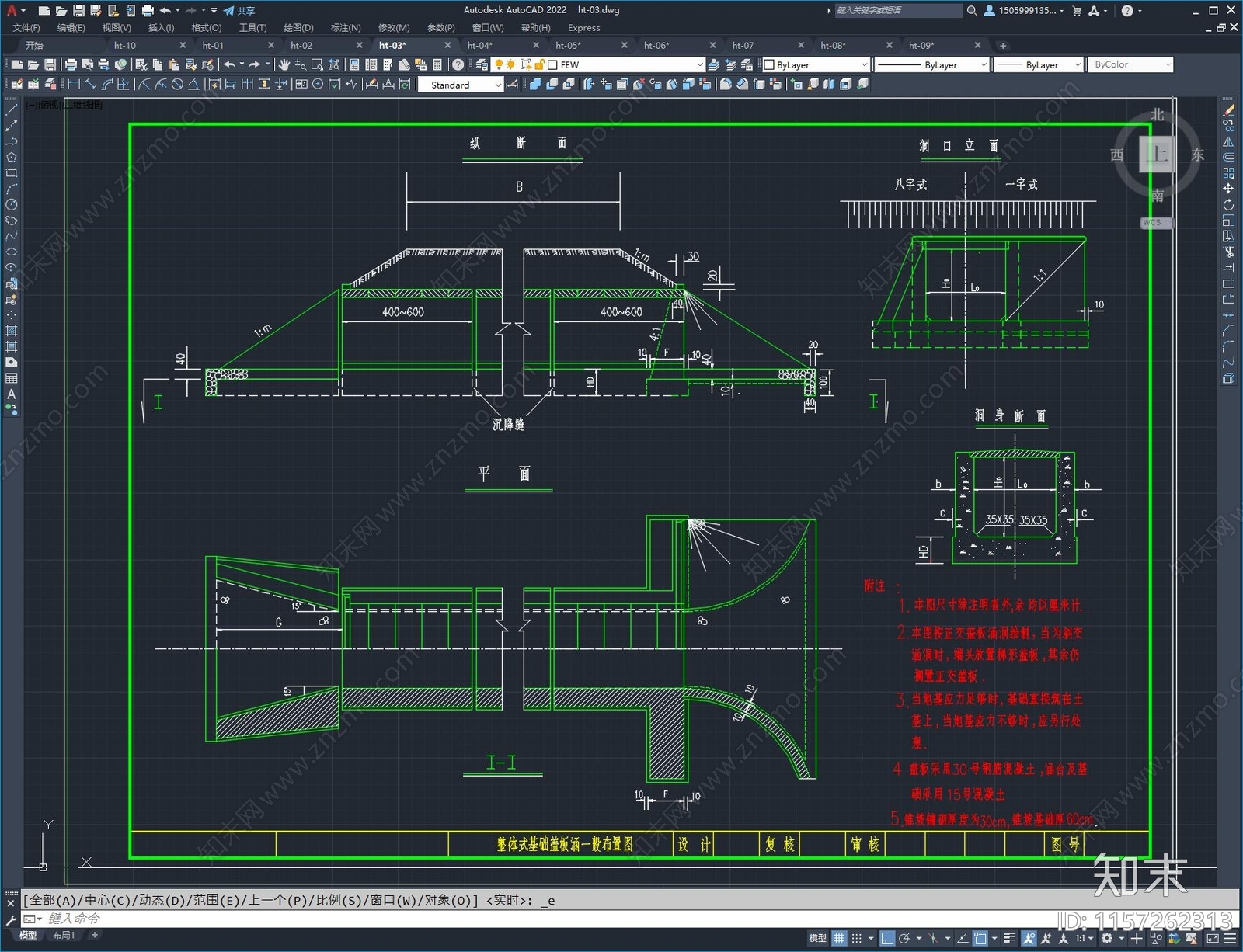This screenshot has width=1243, height=952.
Task: Select the Multiline Text 'A' tool
Action: coord(12,394)
